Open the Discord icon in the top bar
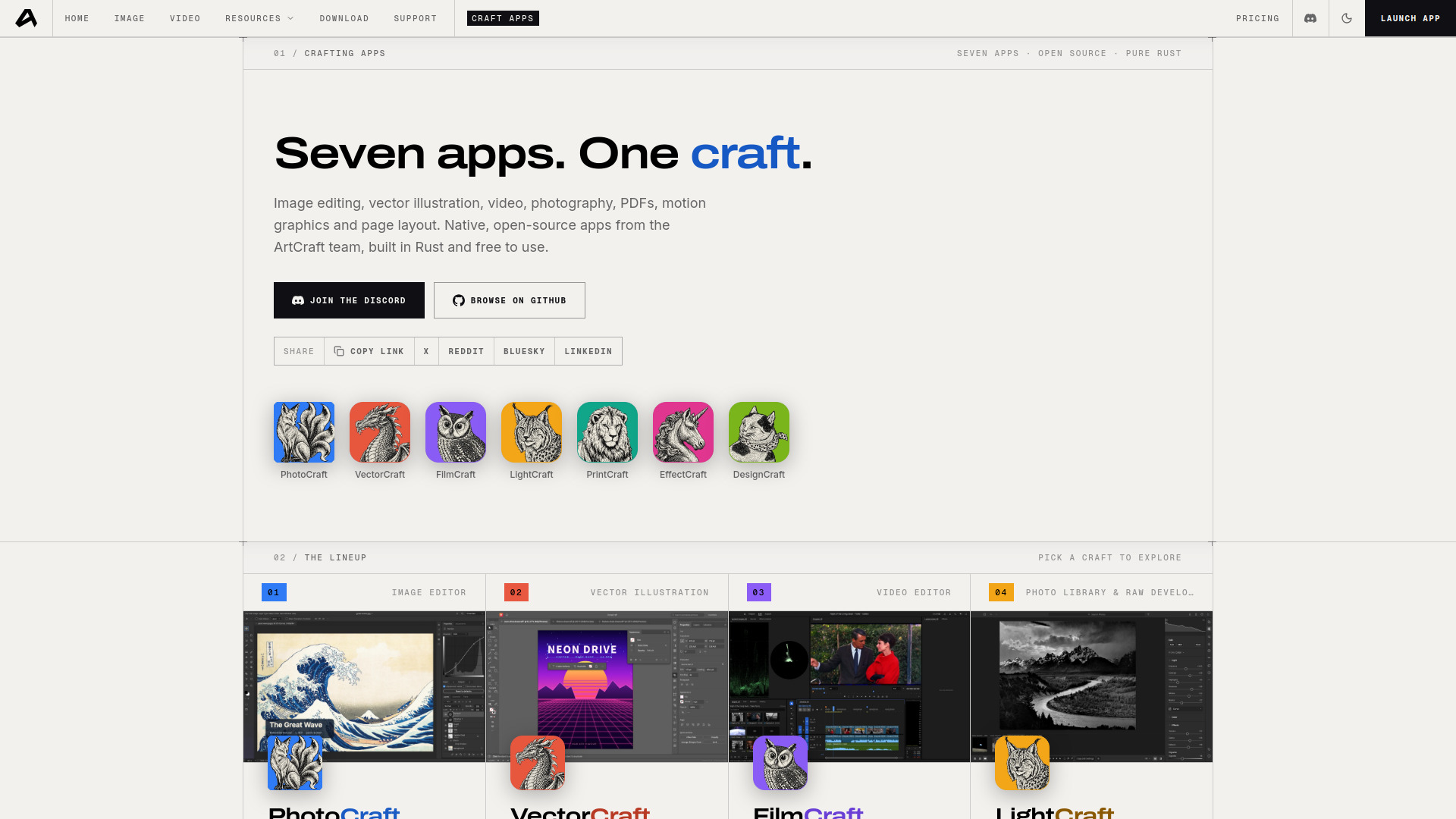This screenshot has height=819, width=1456. click(1310, 18)
